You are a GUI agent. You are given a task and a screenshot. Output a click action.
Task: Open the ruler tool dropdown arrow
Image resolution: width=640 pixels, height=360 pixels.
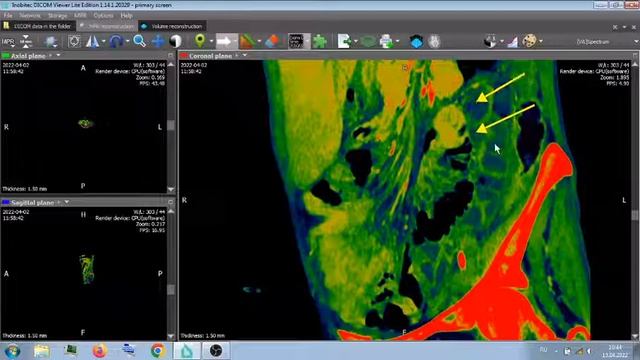pos(259,41)
